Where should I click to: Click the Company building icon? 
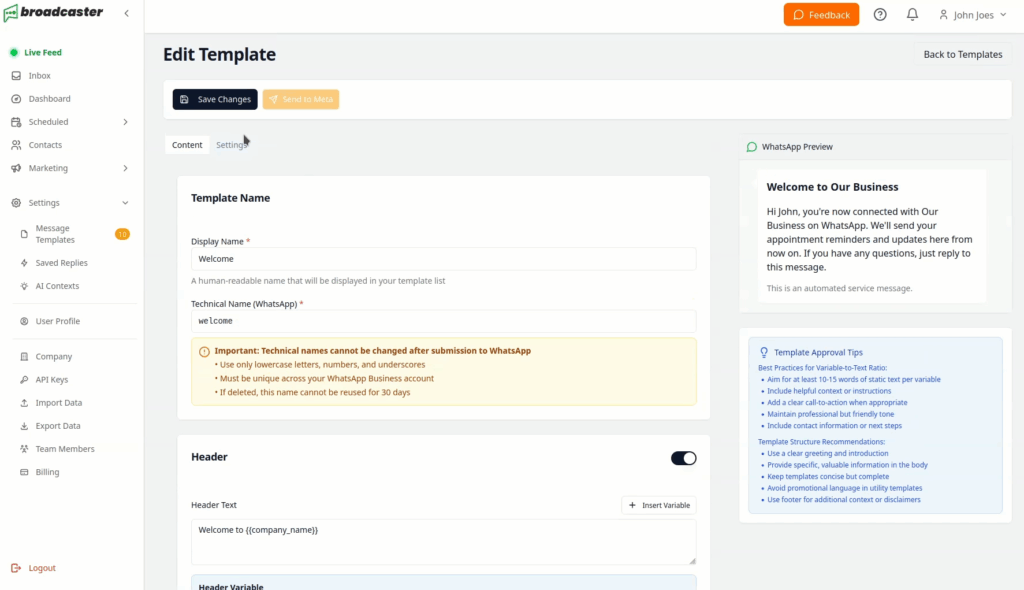(x=24, y=357)
